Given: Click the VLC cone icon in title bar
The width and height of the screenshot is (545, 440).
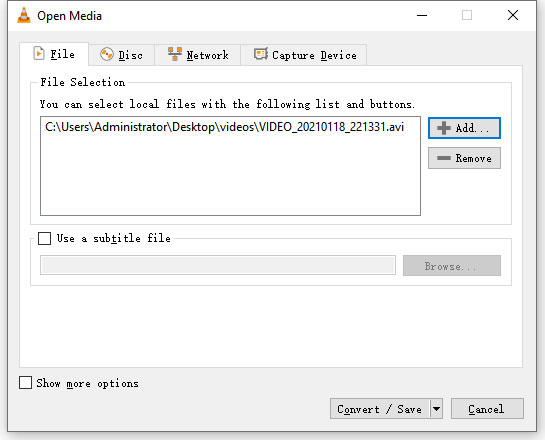Looking at the screenshot, I should pos(24,16).
